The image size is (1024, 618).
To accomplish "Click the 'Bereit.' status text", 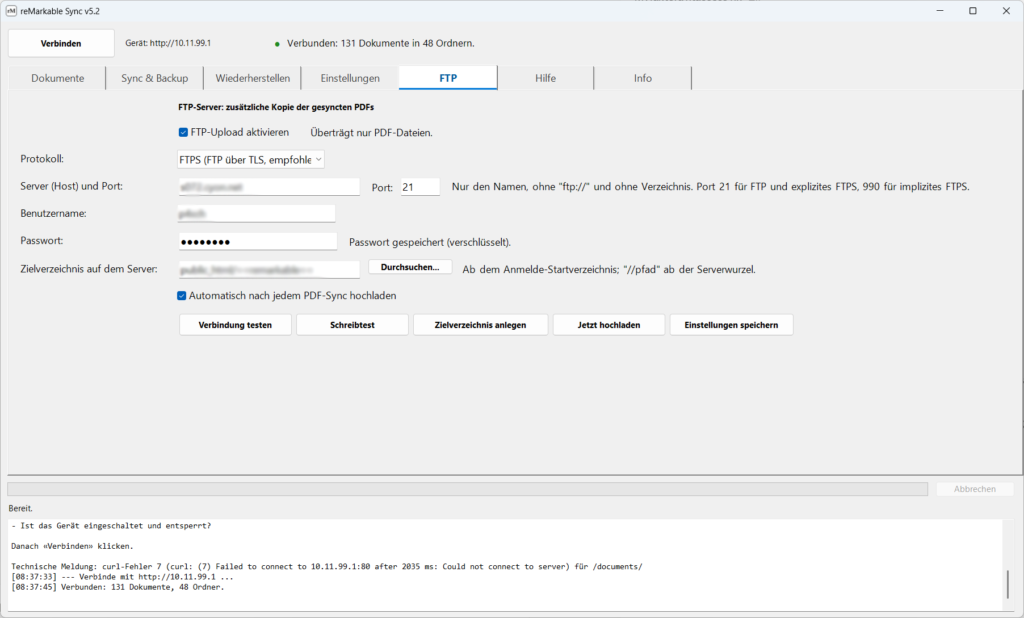I will coord(20,508).
